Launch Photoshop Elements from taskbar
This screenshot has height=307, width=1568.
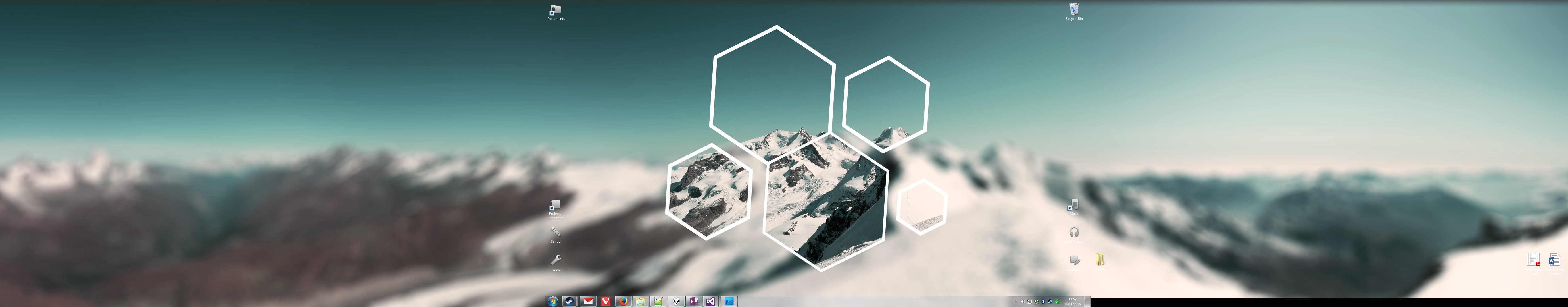(x=729, y=302)
